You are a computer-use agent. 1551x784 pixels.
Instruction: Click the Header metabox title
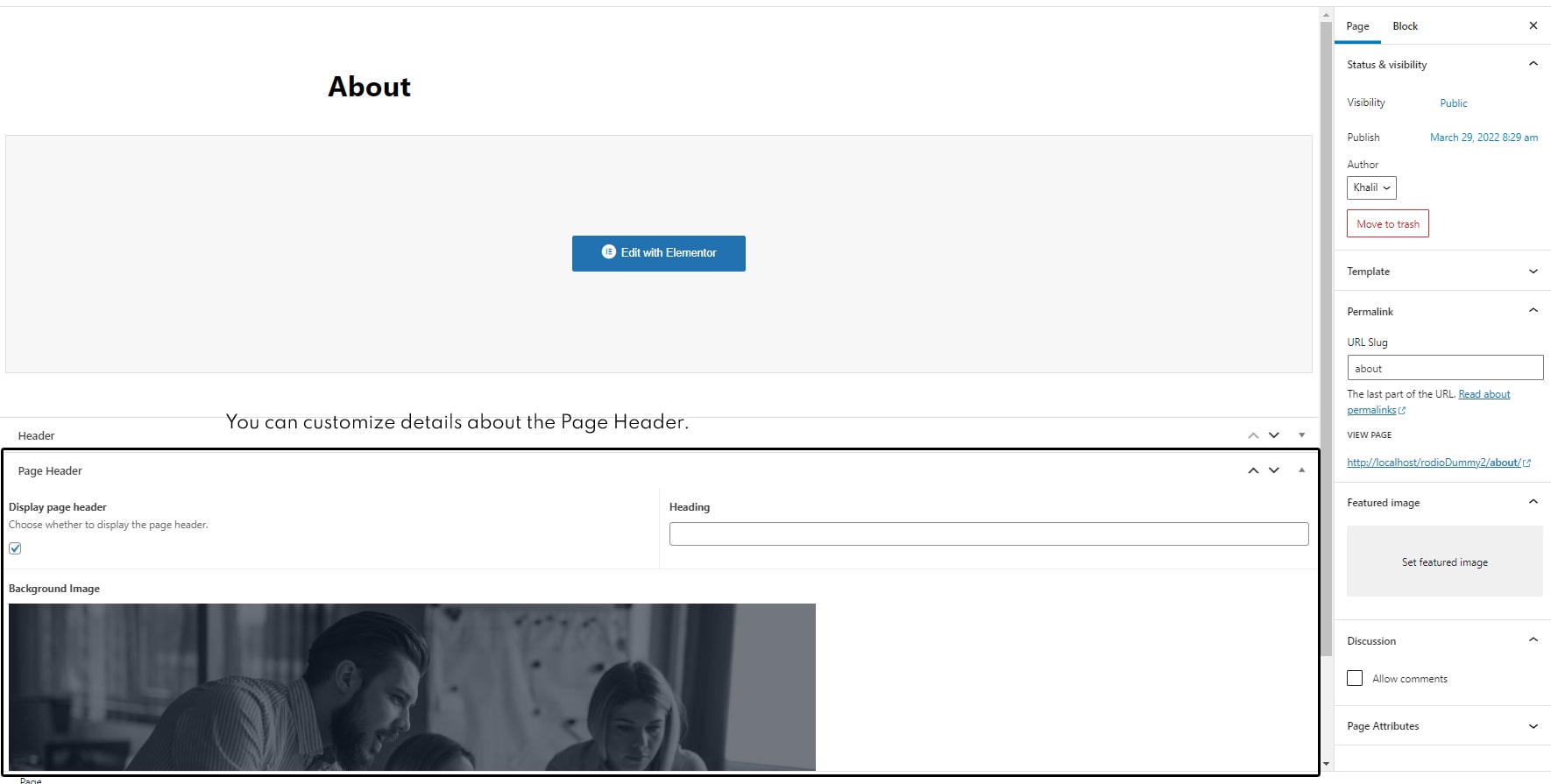(x=36, y=435)
